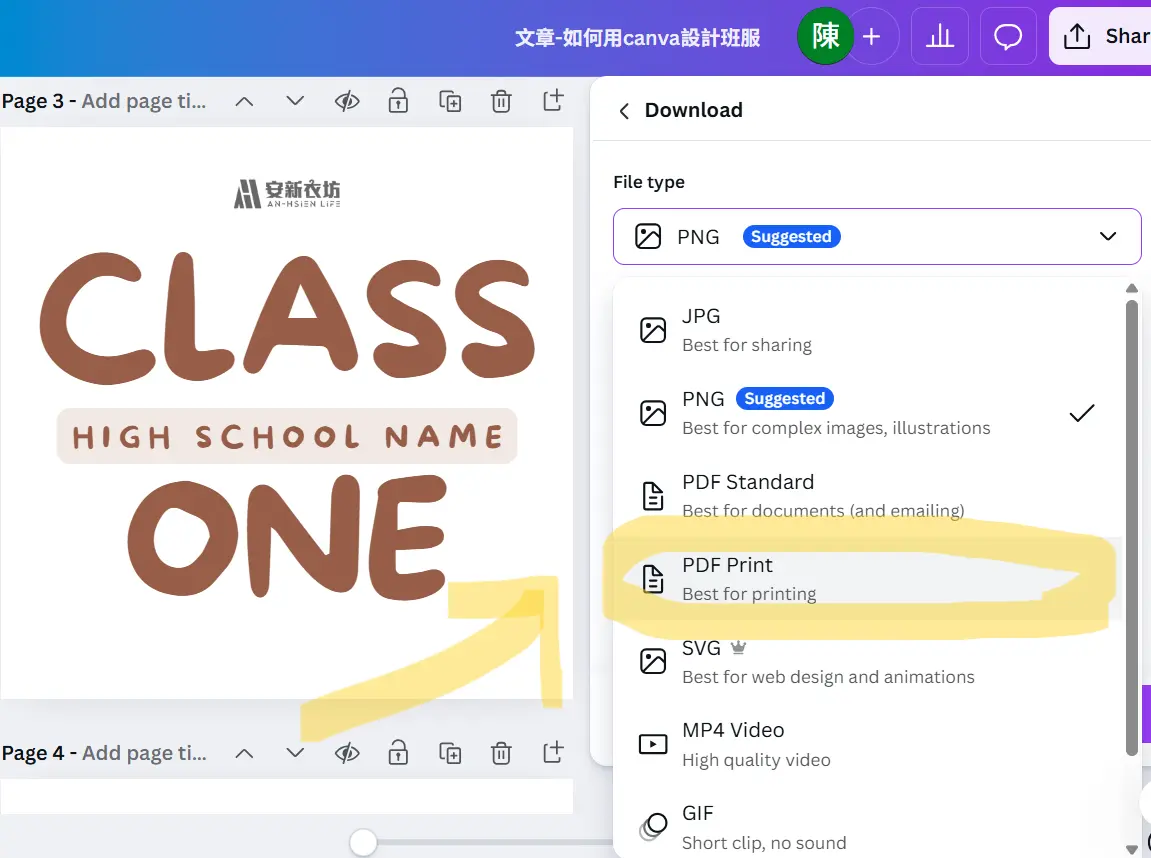Hide Page 4 using the eye icon

(347, 753)
